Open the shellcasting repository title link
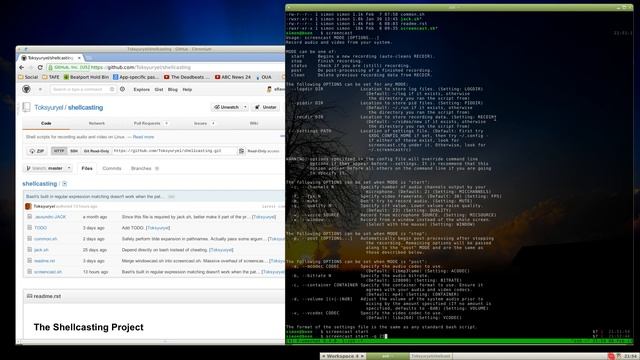The width and height of the screenshot is (640, 360). tap(85, 107)
